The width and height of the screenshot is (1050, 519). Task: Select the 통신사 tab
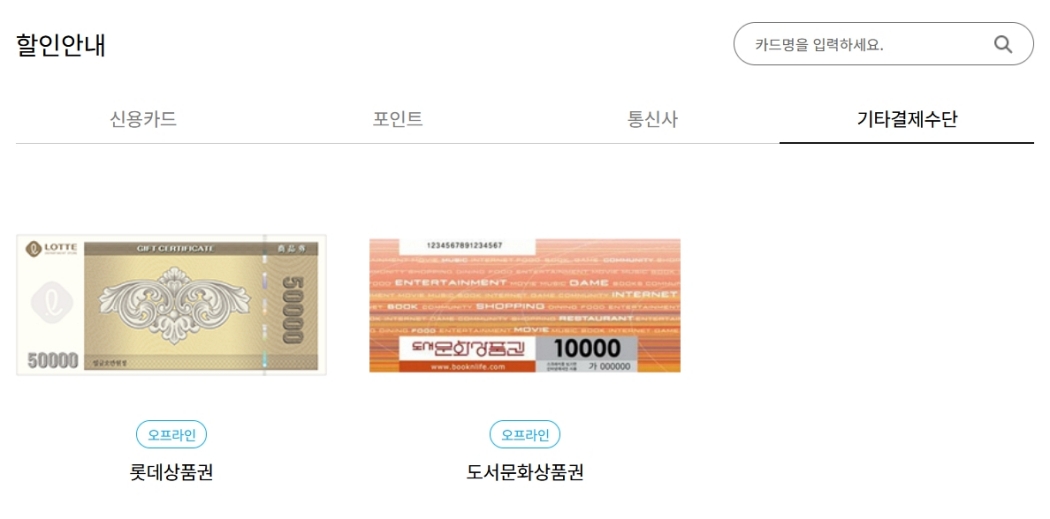point(652,119)
